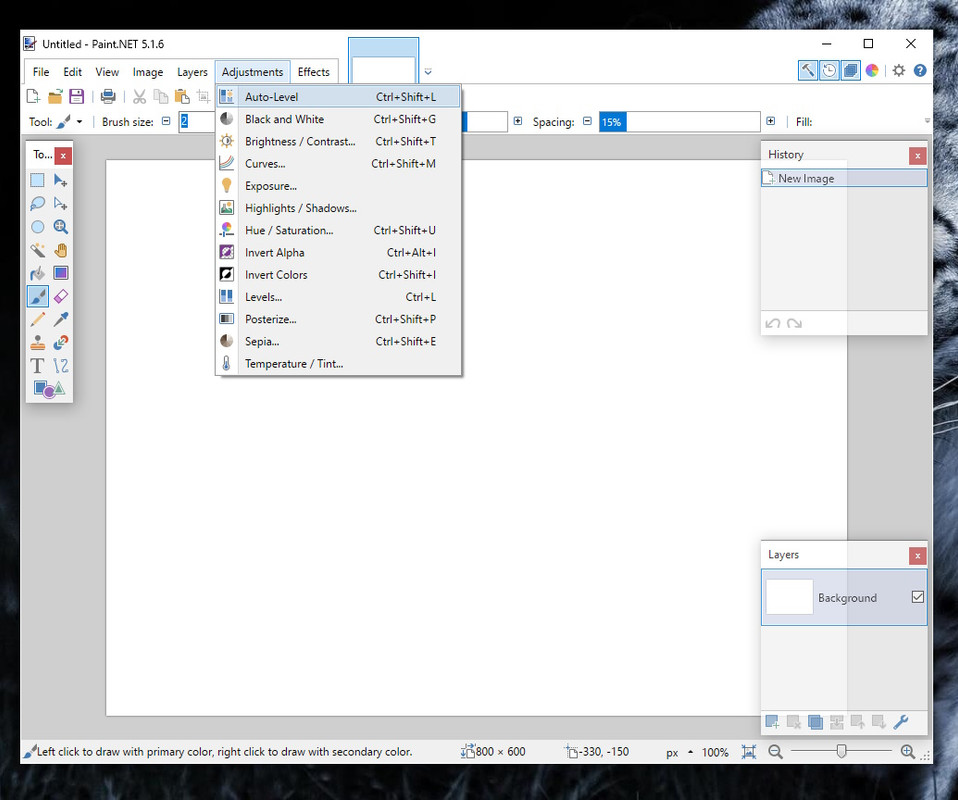Expand the toolbar overflow arrow after Fill
Image resolution: width=958 pixels, height=800 pixels.
coord(927,121)
